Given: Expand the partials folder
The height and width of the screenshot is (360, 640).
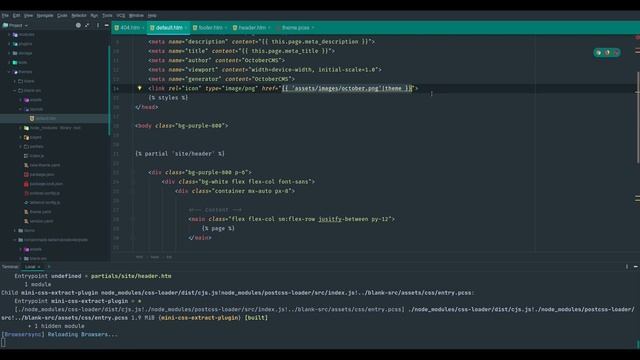Looking at the screenshot, I should pyautogui.click(x=20, y=147).
